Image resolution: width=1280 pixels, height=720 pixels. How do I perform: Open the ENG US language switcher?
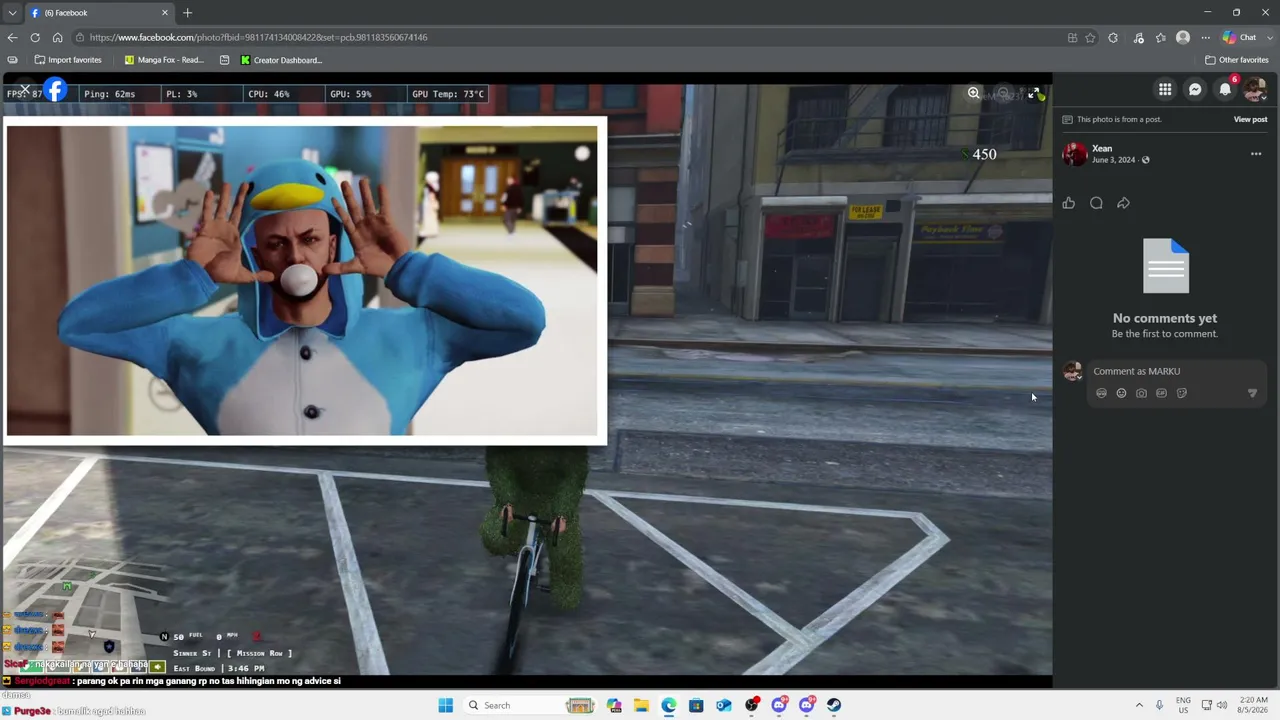(1183, 705)
